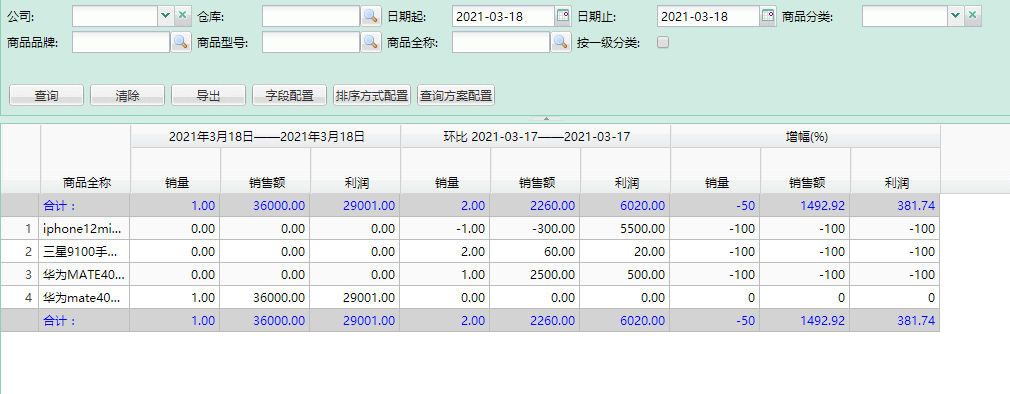Image resolution: width=1010 pixels, height=394 pixels.
Task: Click the 2500.00 sales amount cell
Action: 535,275
